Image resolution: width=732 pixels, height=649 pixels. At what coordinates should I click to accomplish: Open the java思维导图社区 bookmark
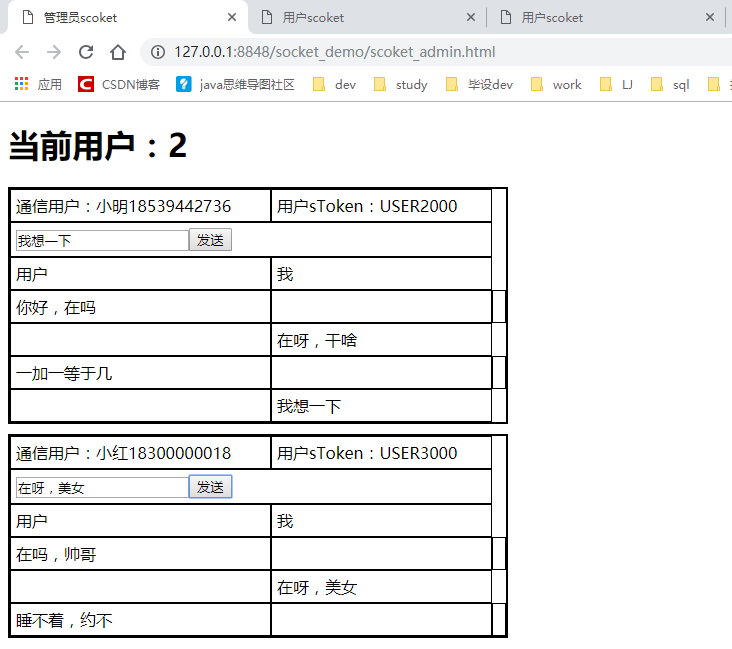(235, 84)
